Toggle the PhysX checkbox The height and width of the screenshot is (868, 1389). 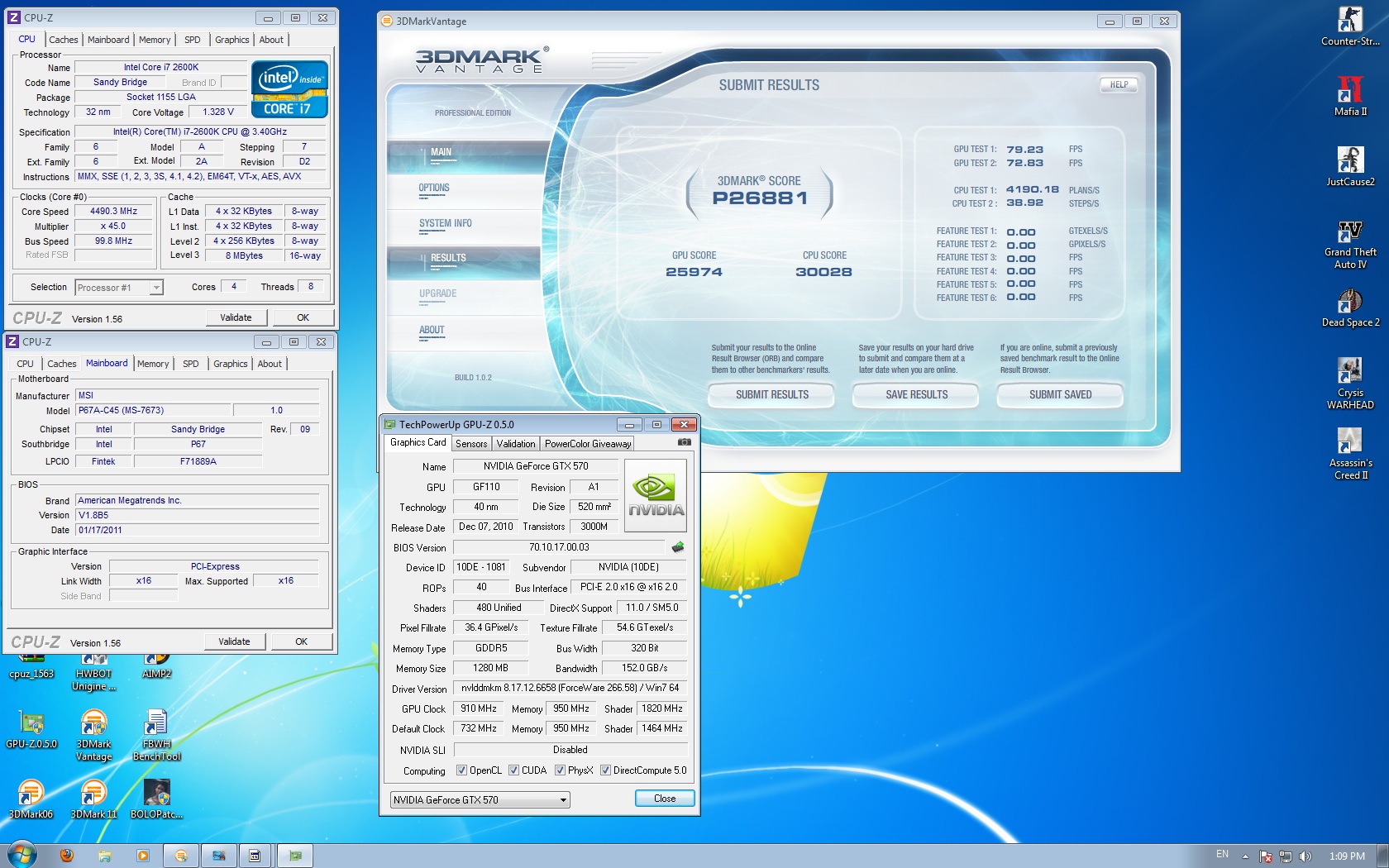tap(560, 770)
